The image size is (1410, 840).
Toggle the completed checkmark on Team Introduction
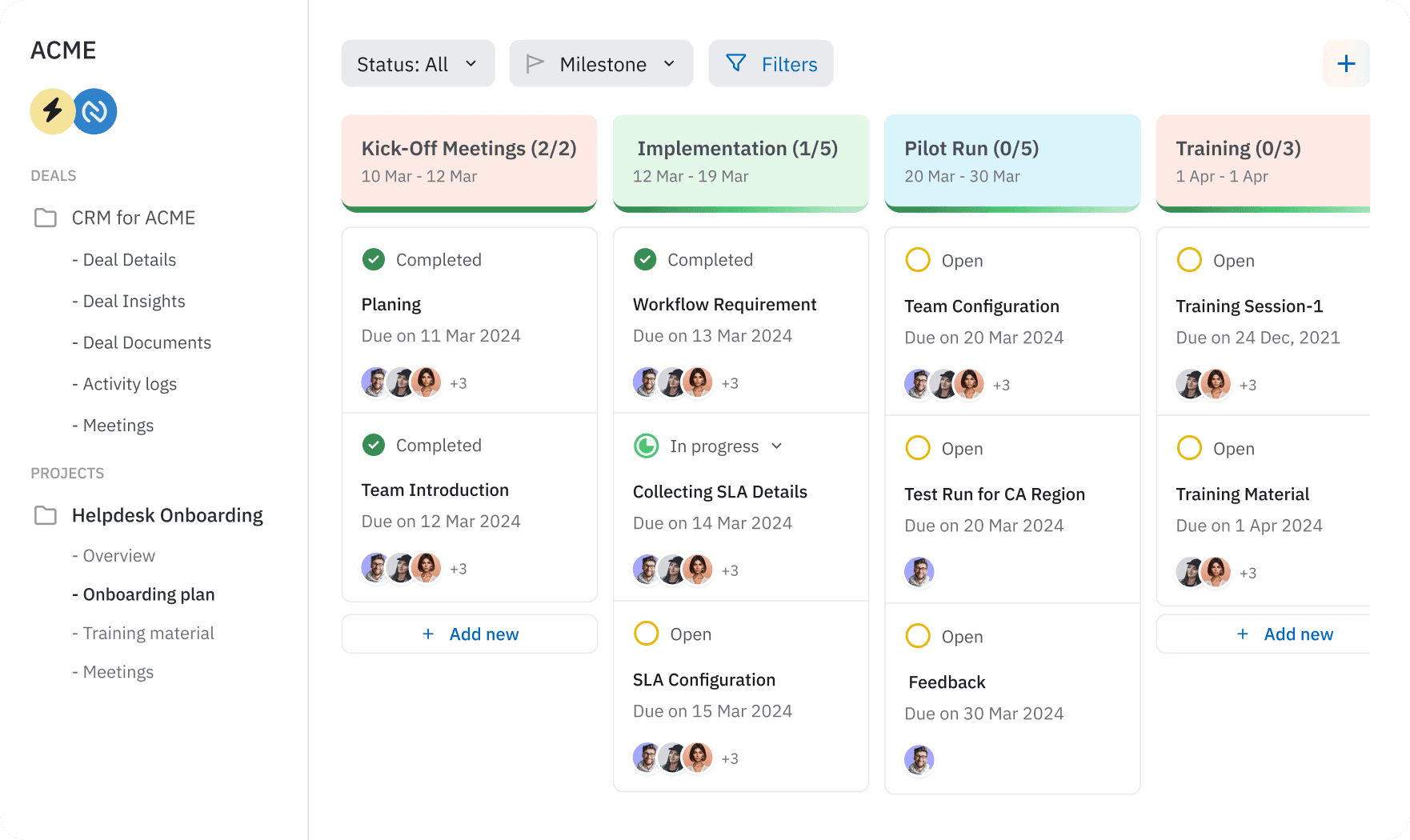point(373,445)
